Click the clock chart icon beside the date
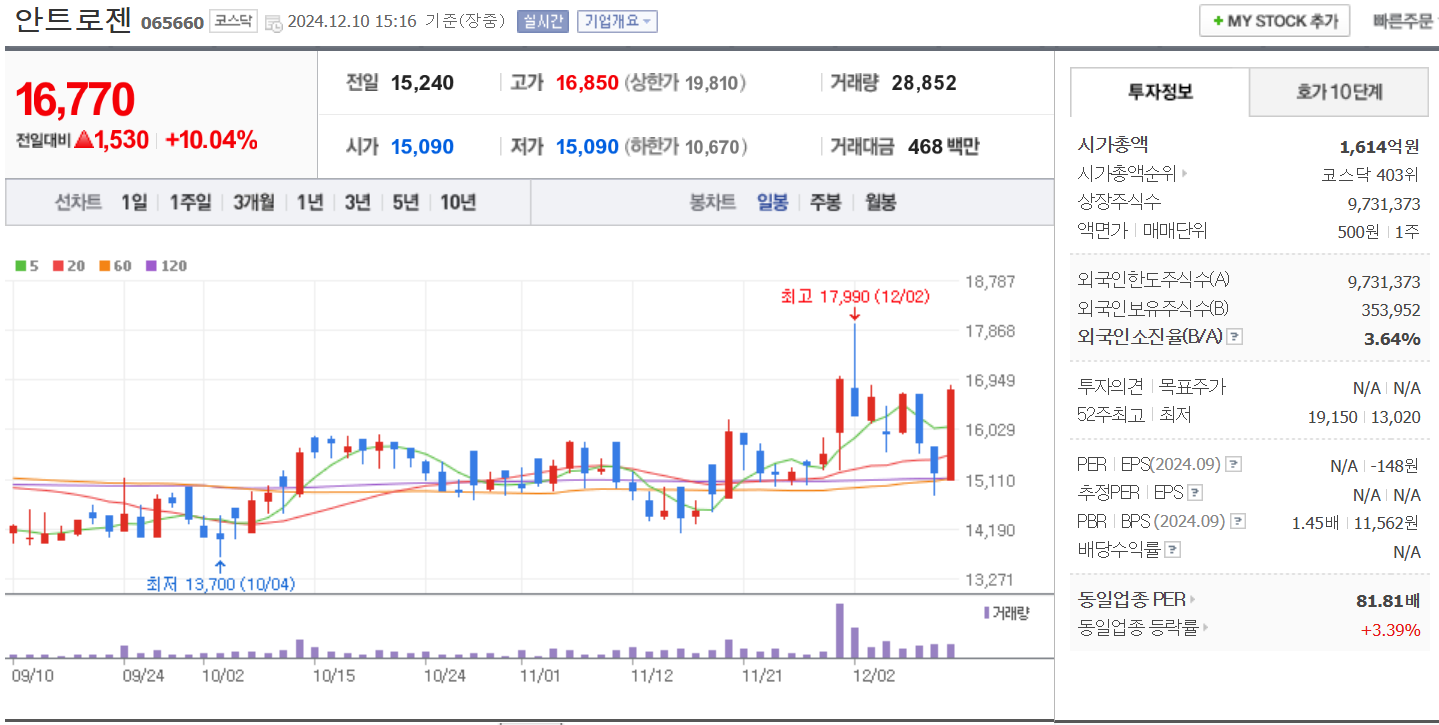Image resolution: width=1439 pixels, height=725 pixels. point(274,24)
